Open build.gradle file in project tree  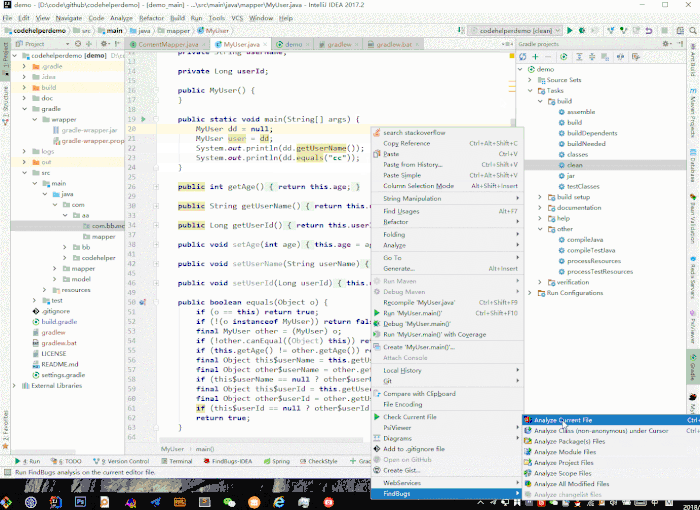pyautogui.click(x=59, y=322)
